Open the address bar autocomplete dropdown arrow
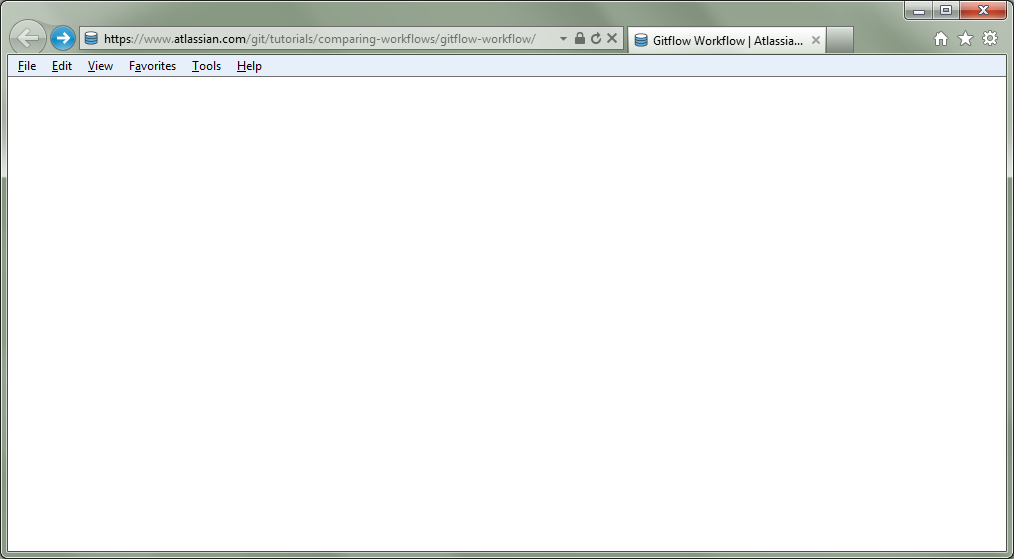Screen dimensions: 1014x559 [563, 39]
